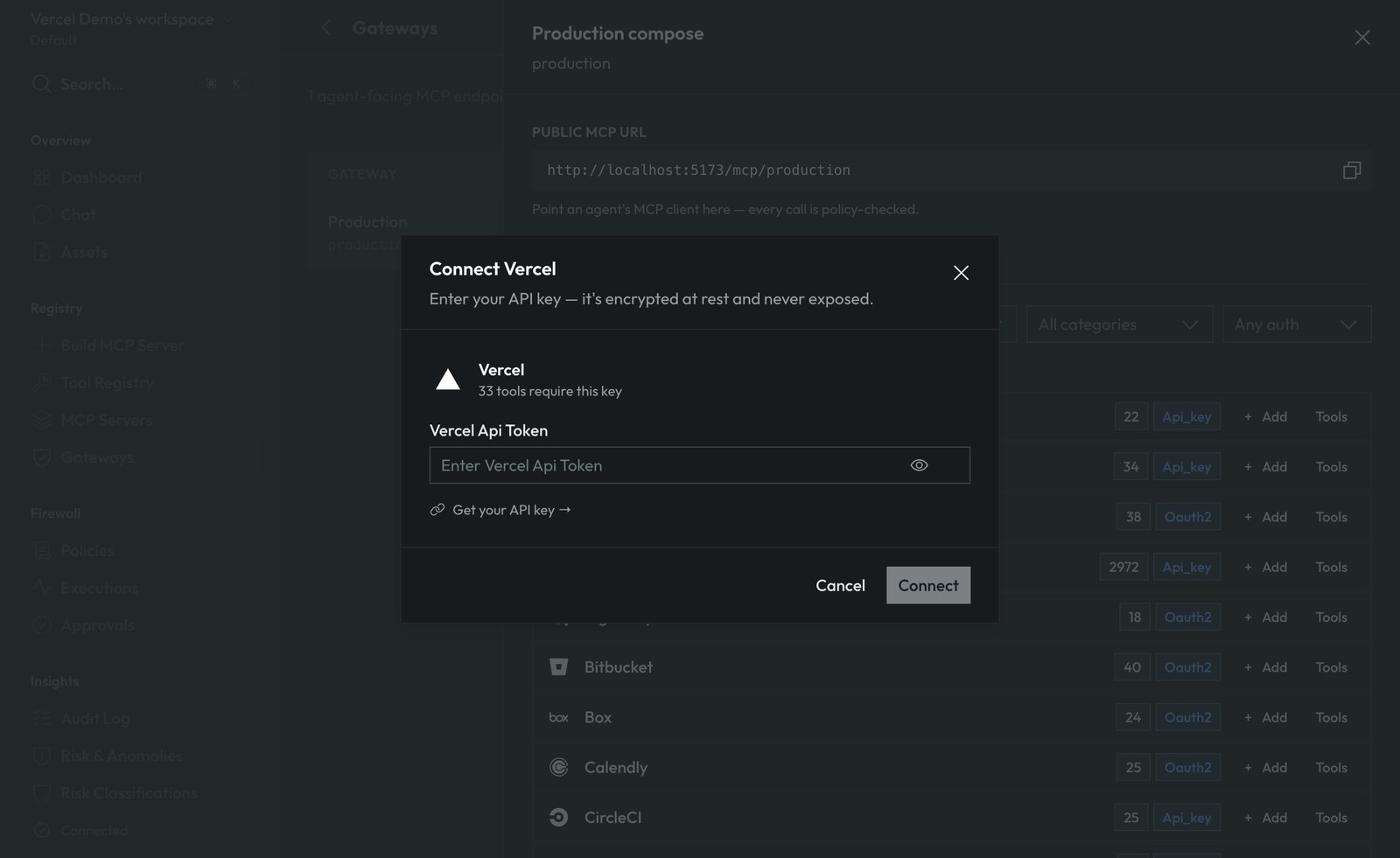Open Audit Log in the sidebar
Viewport: 1400px width, 858px height.
coord(94,719)
